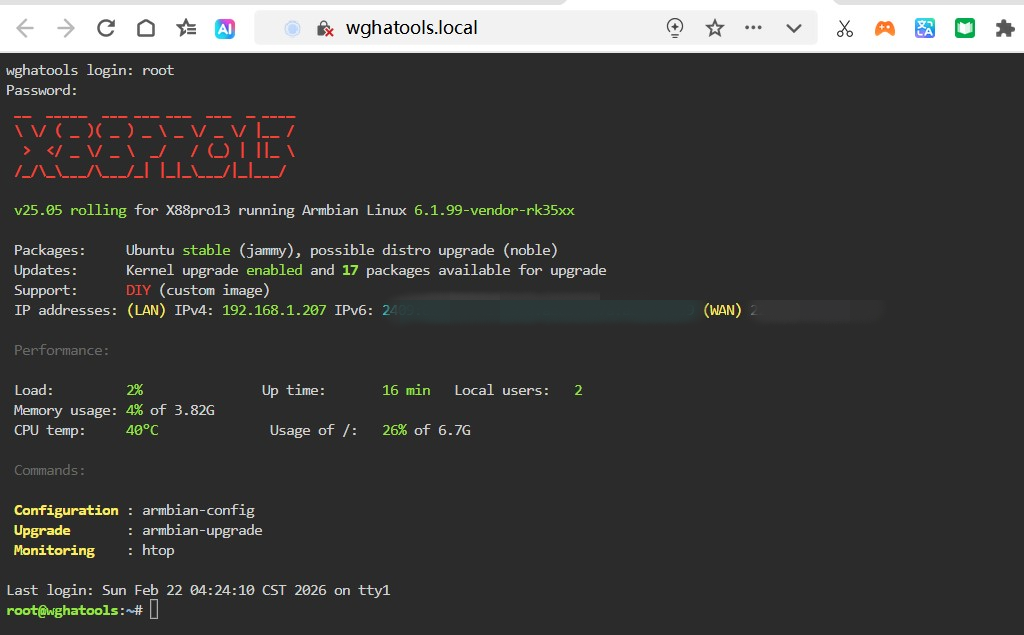The width and height of the screenshot is (1024, 635).
Task: Open the AI assistant icon
Action: [x=225, y=28]
